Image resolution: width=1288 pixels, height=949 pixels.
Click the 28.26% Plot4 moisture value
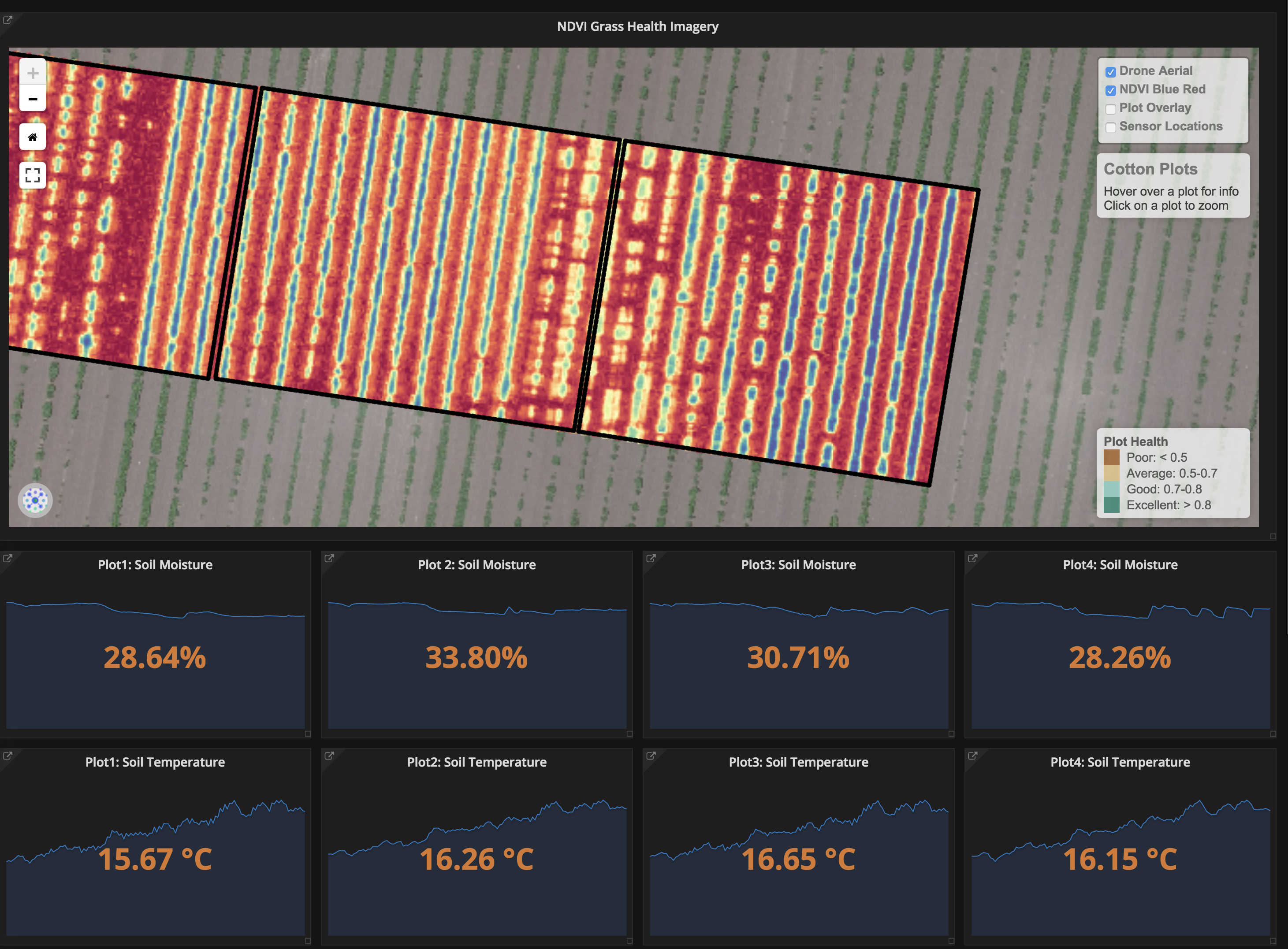pyautogui.click(x=1119, y=658)
